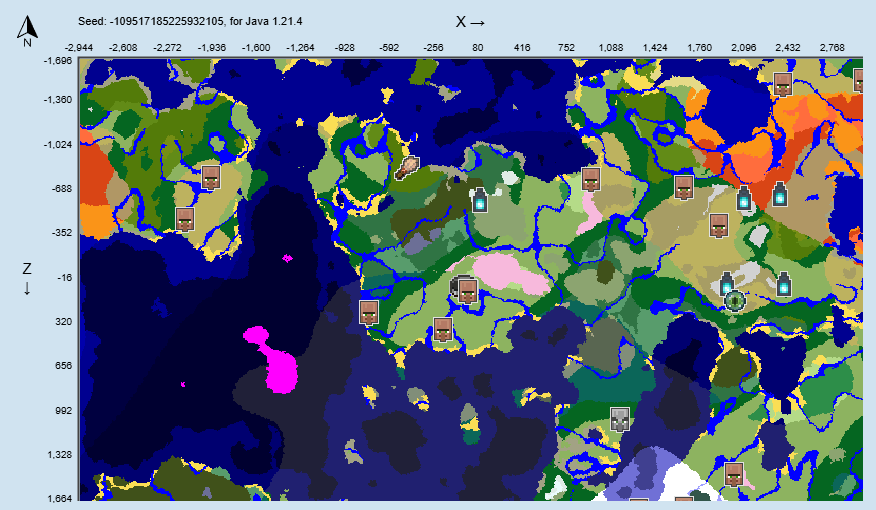The width and height of the screenshot is (876, 510).
Task: Select village icon just above the small pink patch
Action: 590,180
